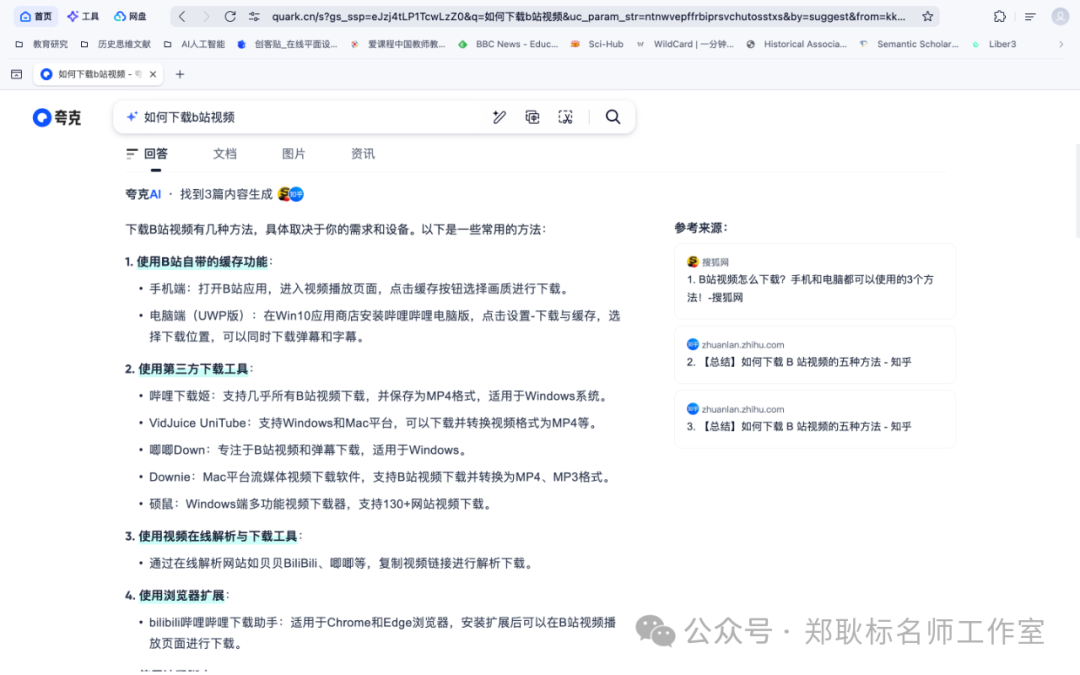Image resolution: width=1080 pixels, height=675 pixels.
Task: Open the 历史思维文献 bookmark folder
Action: [115, 44]
